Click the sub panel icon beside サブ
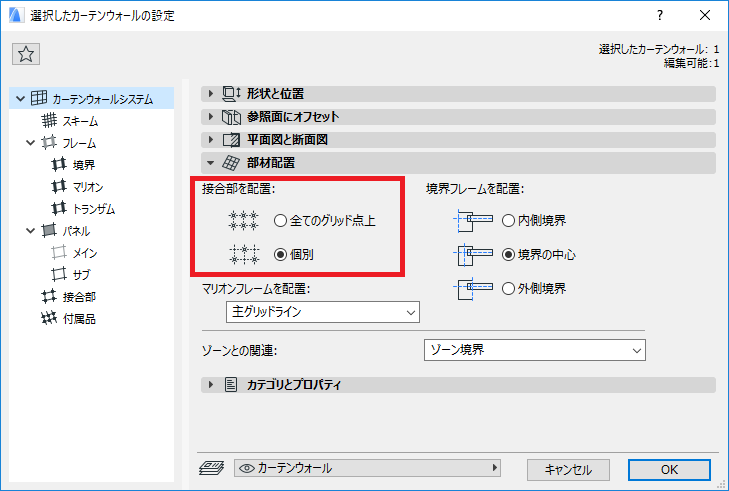 pyautogui.click(x=59, y=274)
